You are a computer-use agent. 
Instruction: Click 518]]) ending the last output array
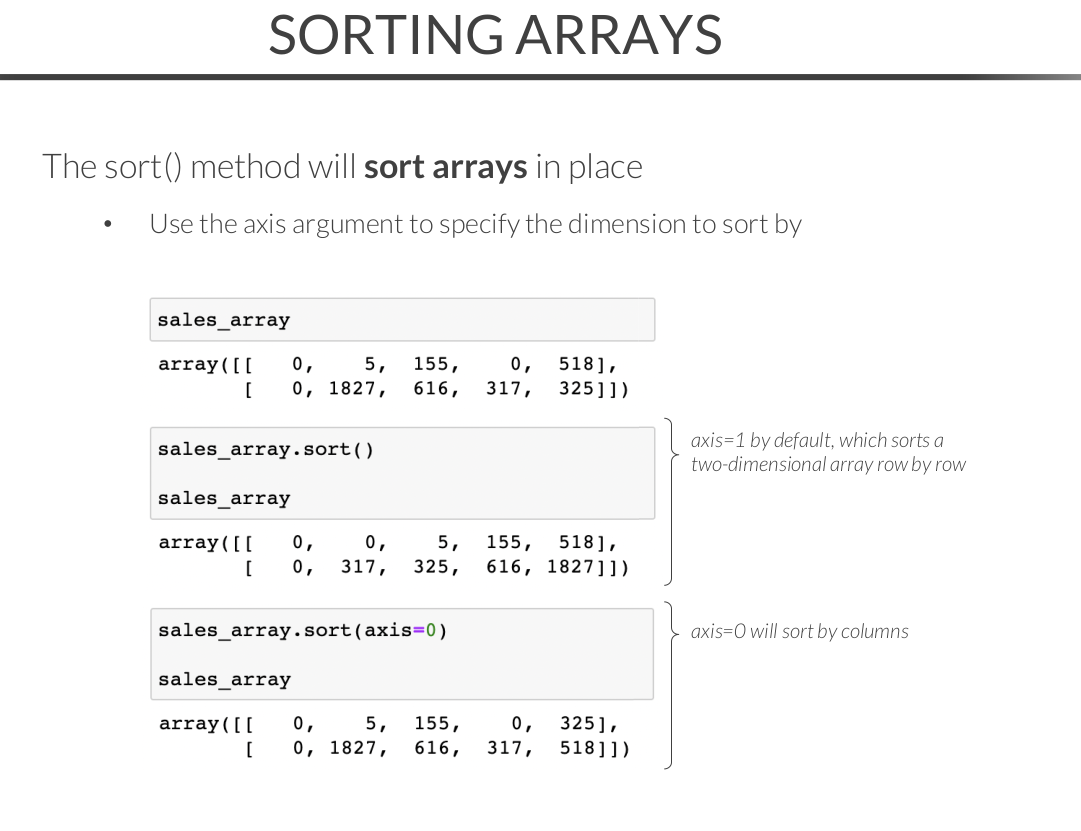(x=594, y=747)
